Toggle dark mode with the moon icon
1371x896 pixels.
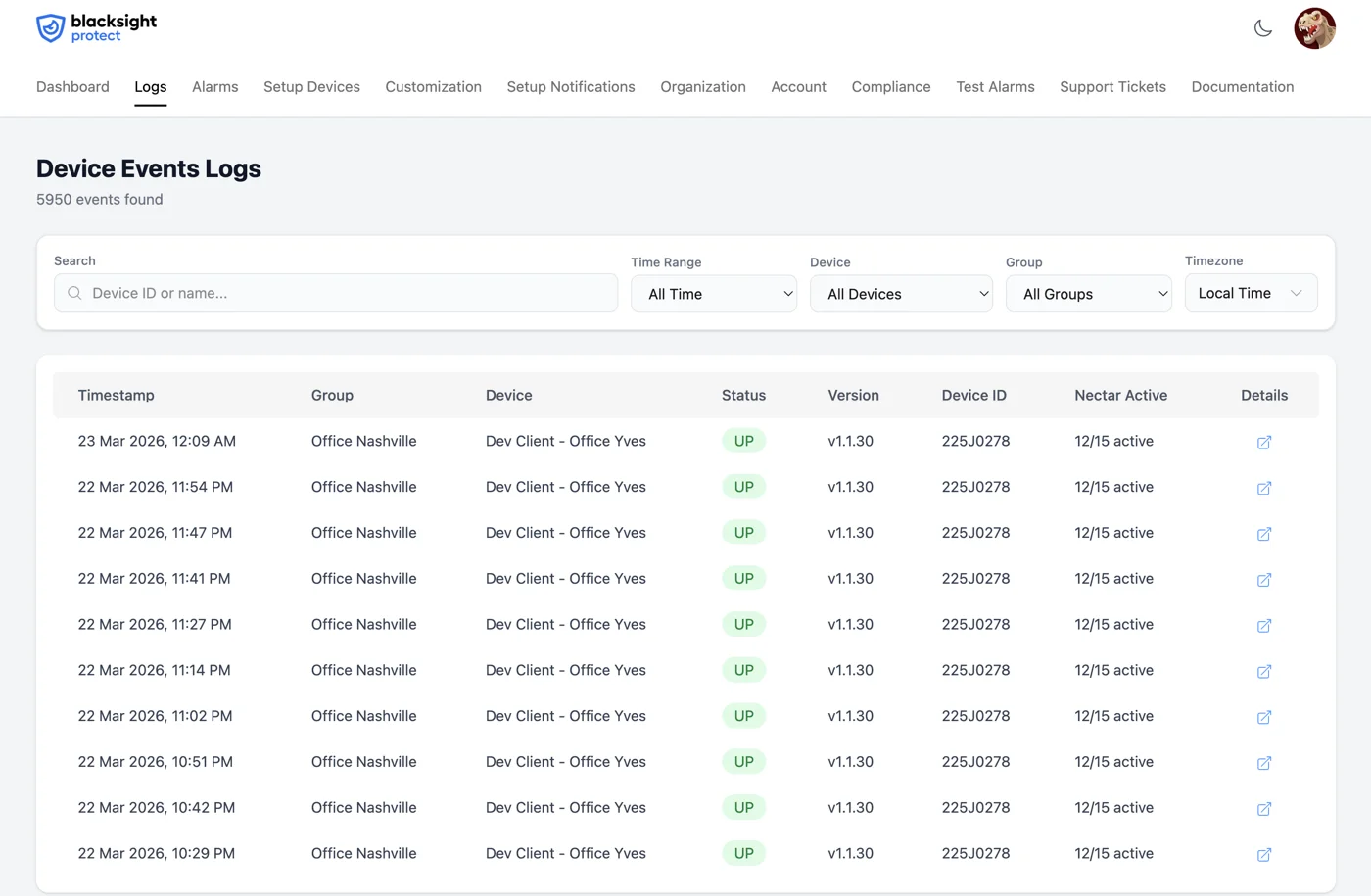(1262, 28)
